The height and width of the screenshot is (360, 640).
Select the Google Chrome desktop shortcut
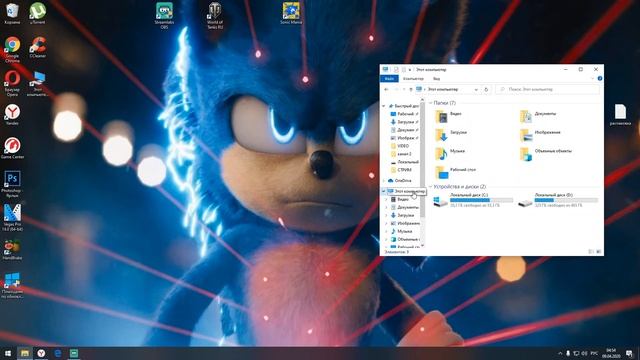12,49
